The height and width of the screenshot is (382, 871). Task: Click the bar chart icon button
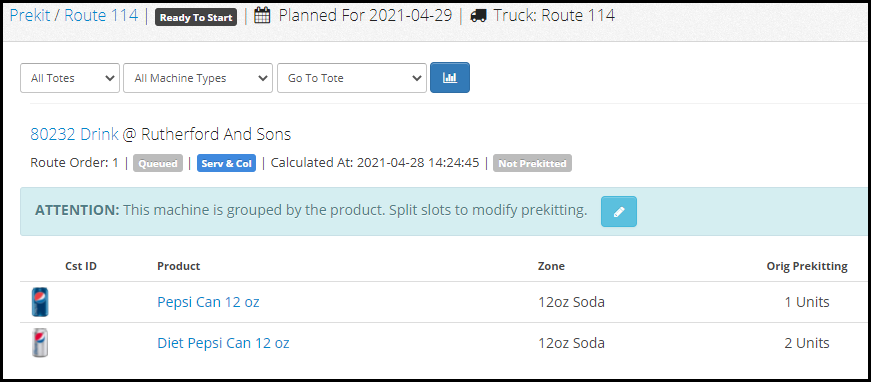pyautogui.click(x=449, y=78)
